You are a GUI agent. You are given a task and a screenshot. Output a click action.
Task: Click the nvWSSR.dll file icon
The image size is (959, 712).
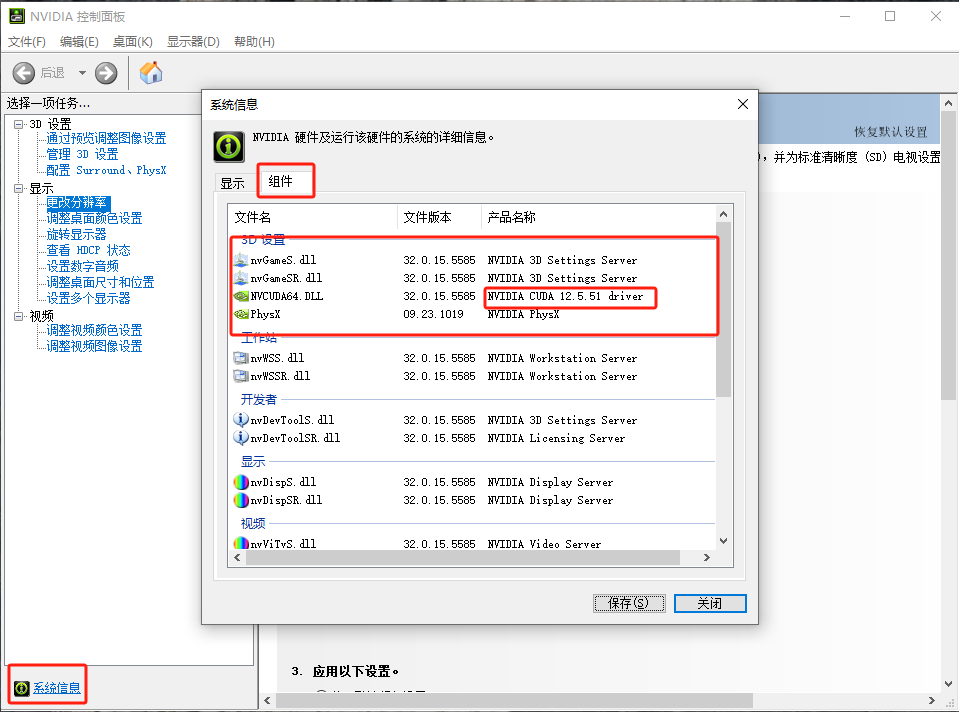tap(241, 376)
